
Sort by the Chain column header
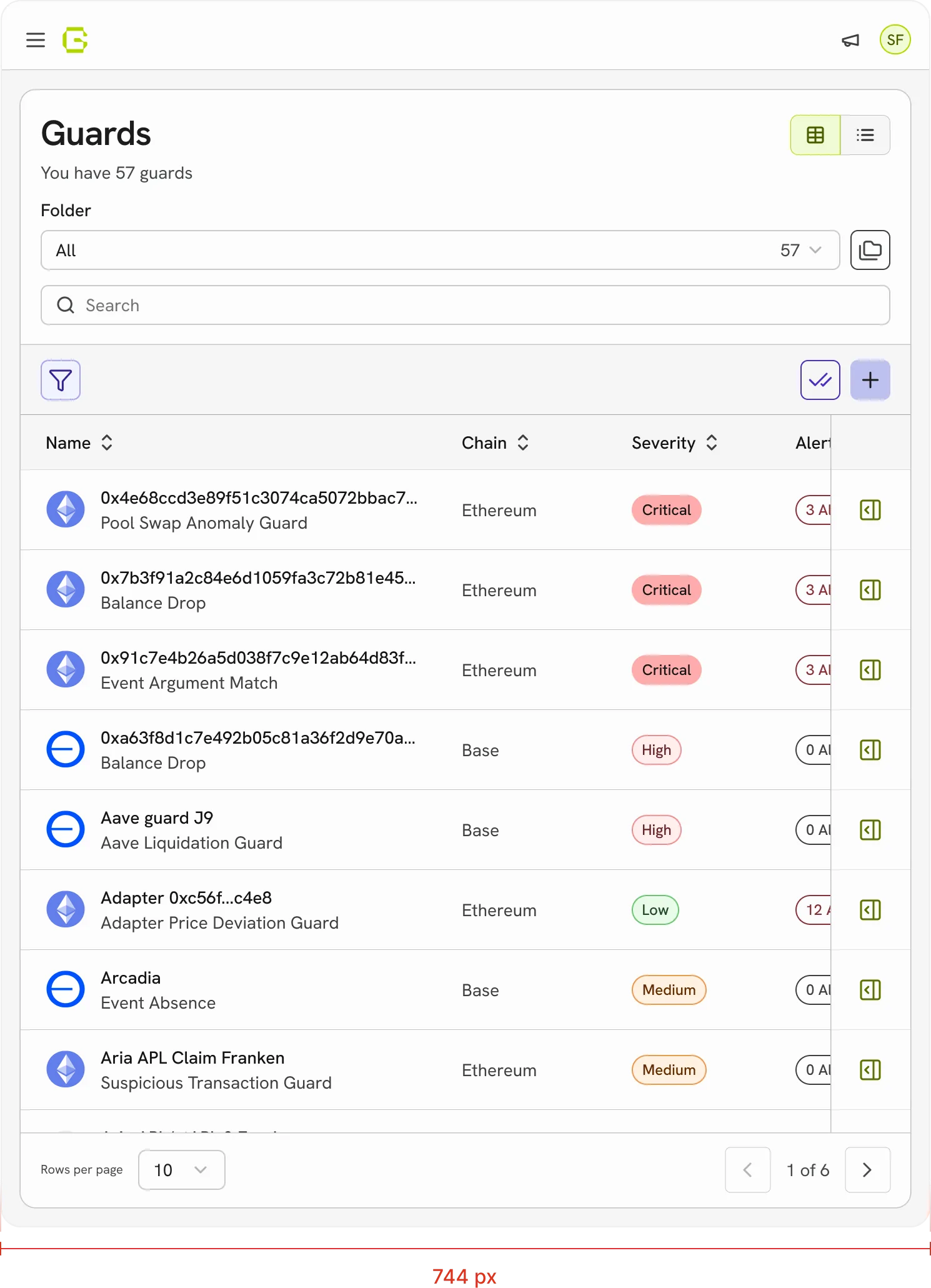(x=495, y=443)
